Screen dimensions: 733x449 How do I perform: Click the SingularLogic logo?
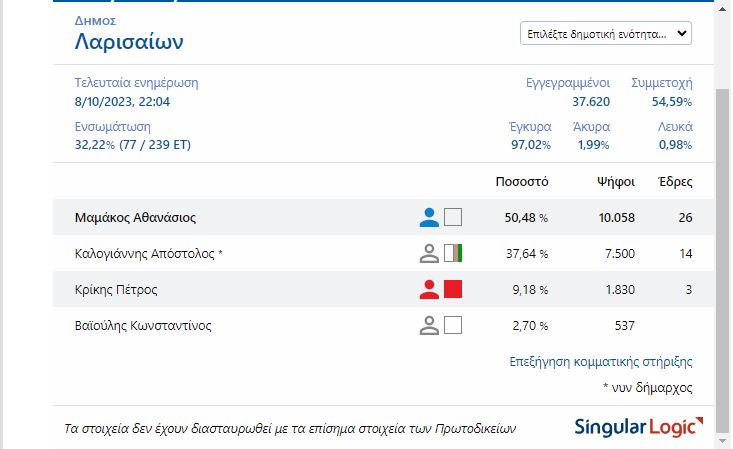pyautogui.click(x=633, y=428)
